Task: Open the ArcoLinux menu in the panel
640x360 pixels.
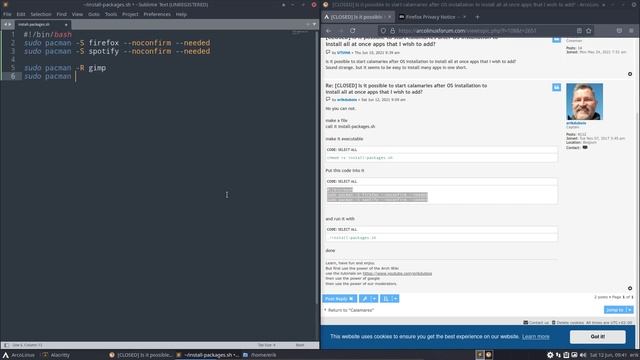Action: point(19,355)
